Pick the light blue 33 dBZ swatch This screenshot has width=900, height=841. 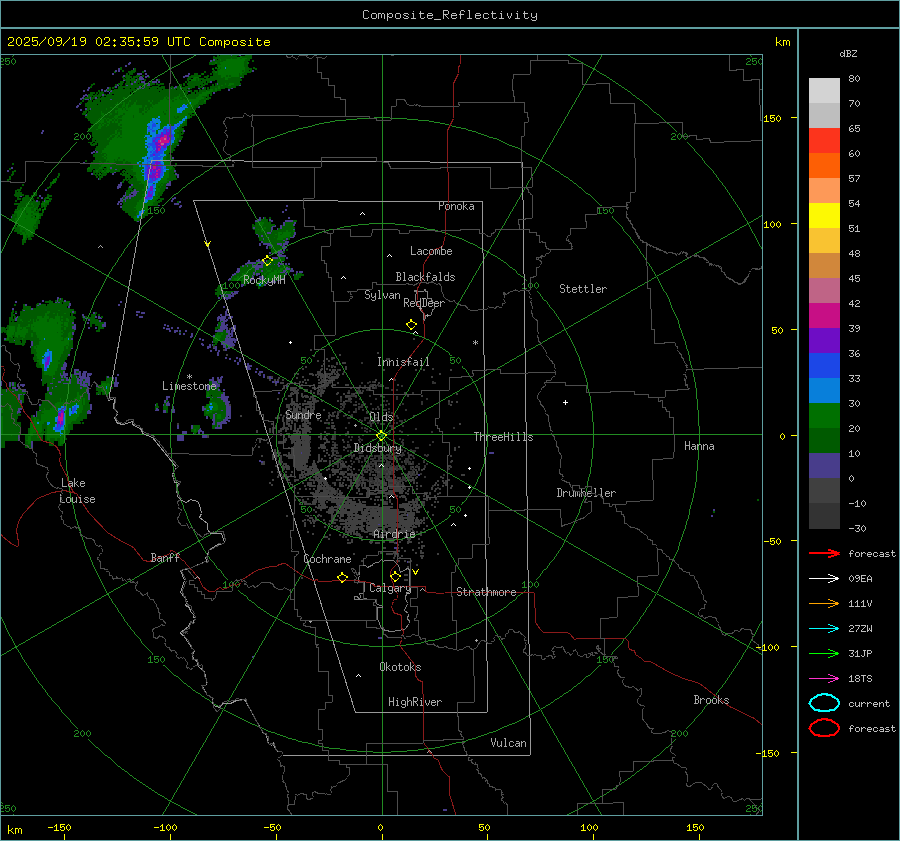point(824,390)
